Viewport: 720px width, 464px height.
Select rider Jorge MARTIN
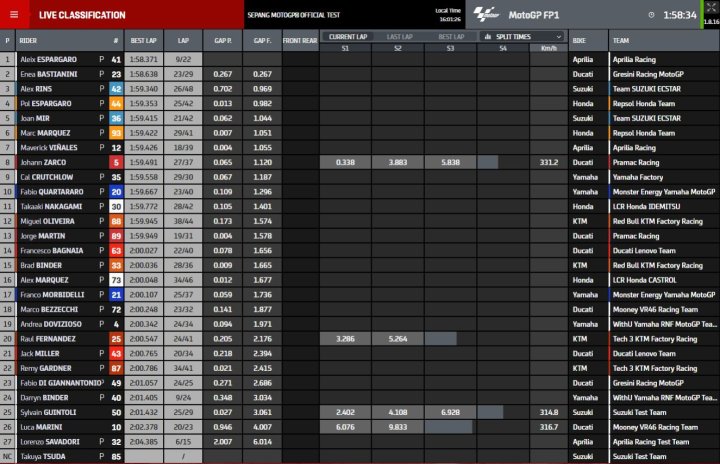point(43,236)
